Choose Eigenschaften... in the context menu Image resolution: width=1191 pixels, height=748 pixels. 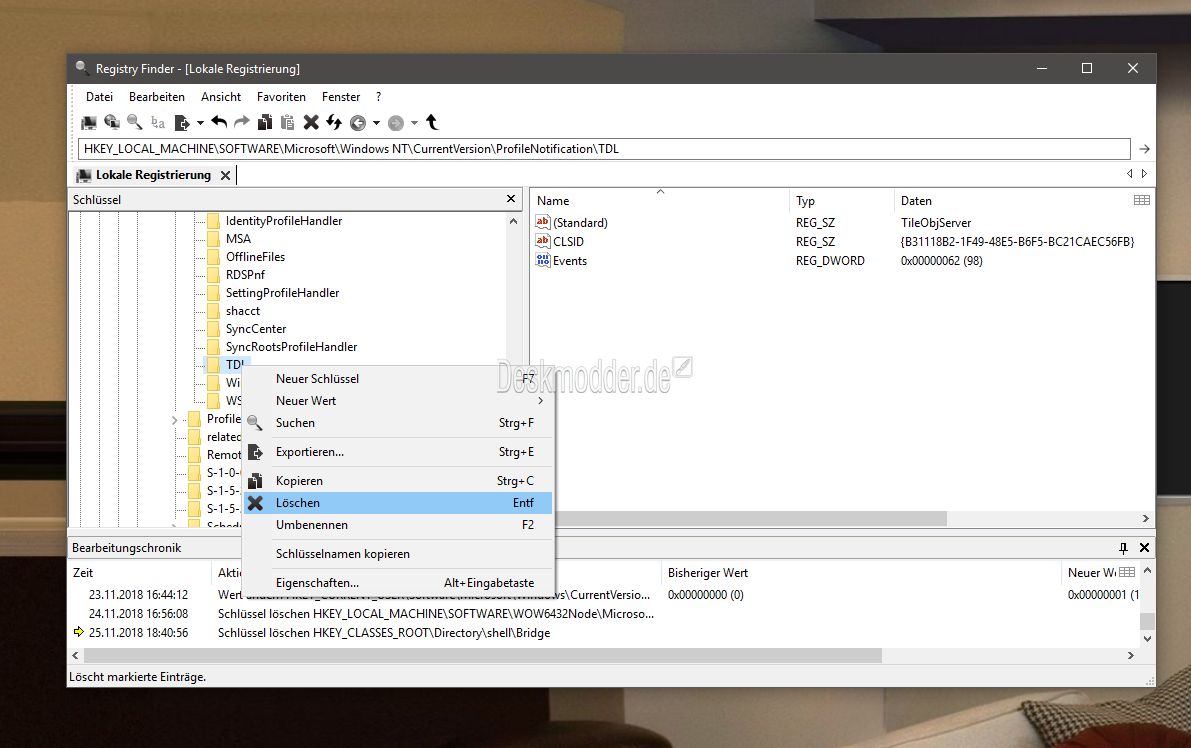399,582
